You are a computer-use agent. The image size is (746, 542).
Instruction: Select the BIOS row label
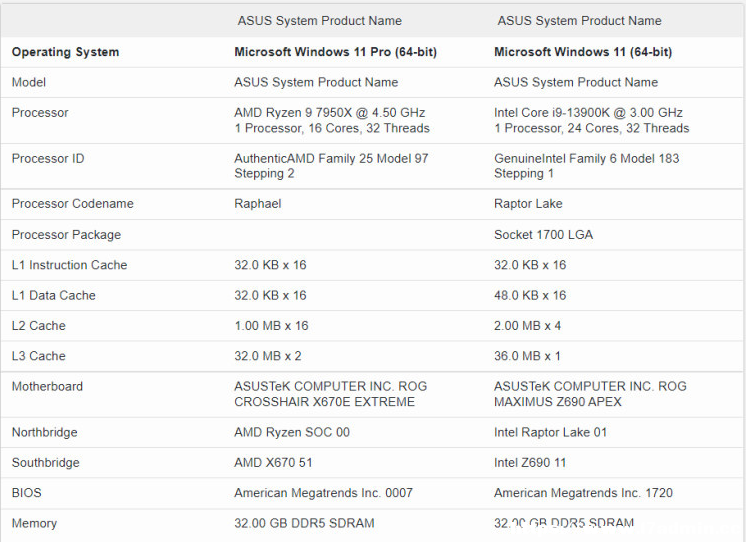(x=27, y=493)
